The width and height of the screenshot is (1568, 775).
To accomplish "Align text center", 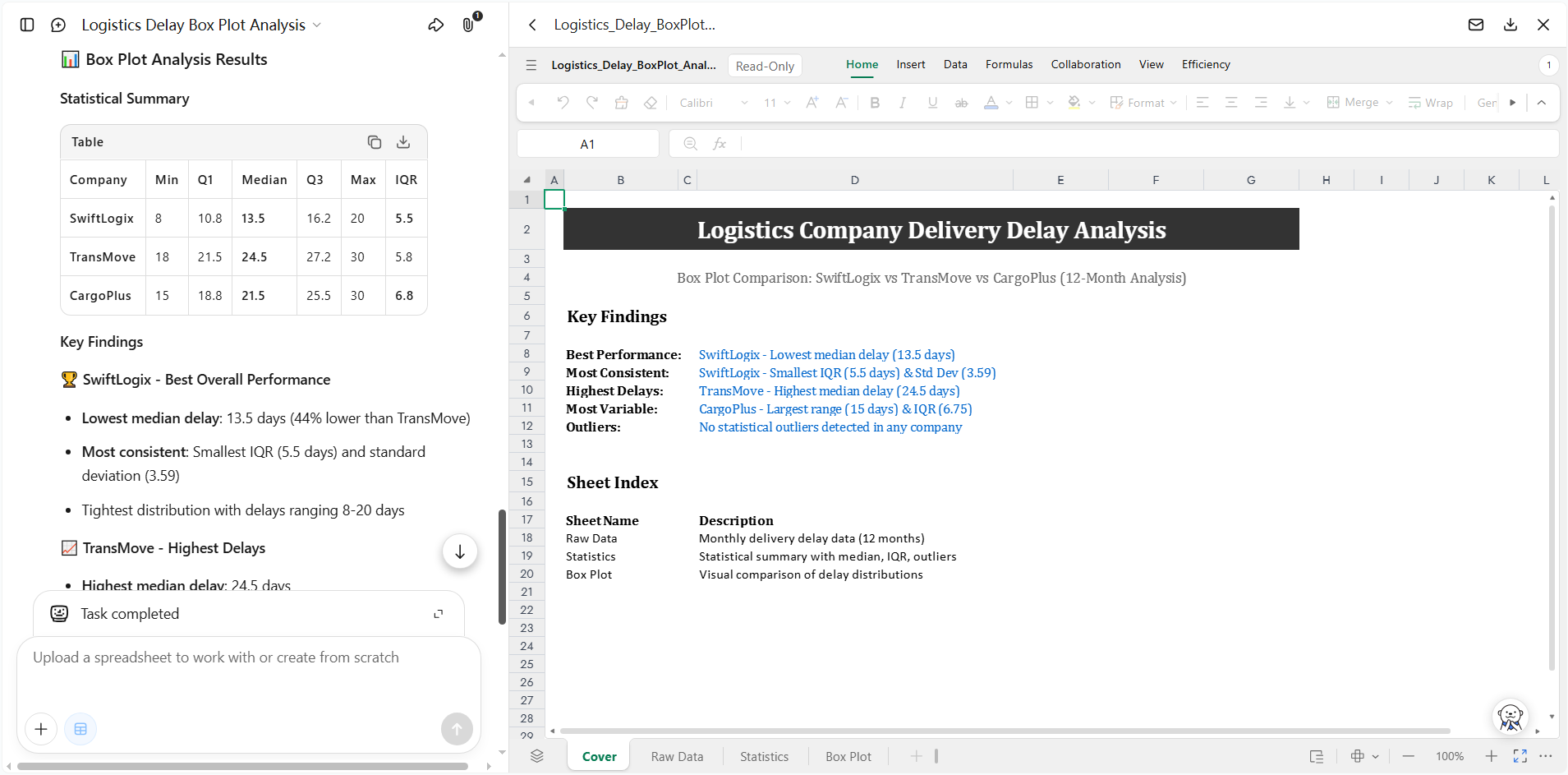I will [1231, 103].
